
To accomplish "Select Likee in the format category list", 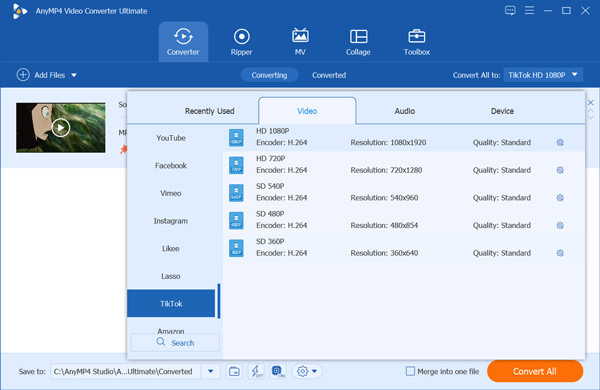I will coord(171,248).
